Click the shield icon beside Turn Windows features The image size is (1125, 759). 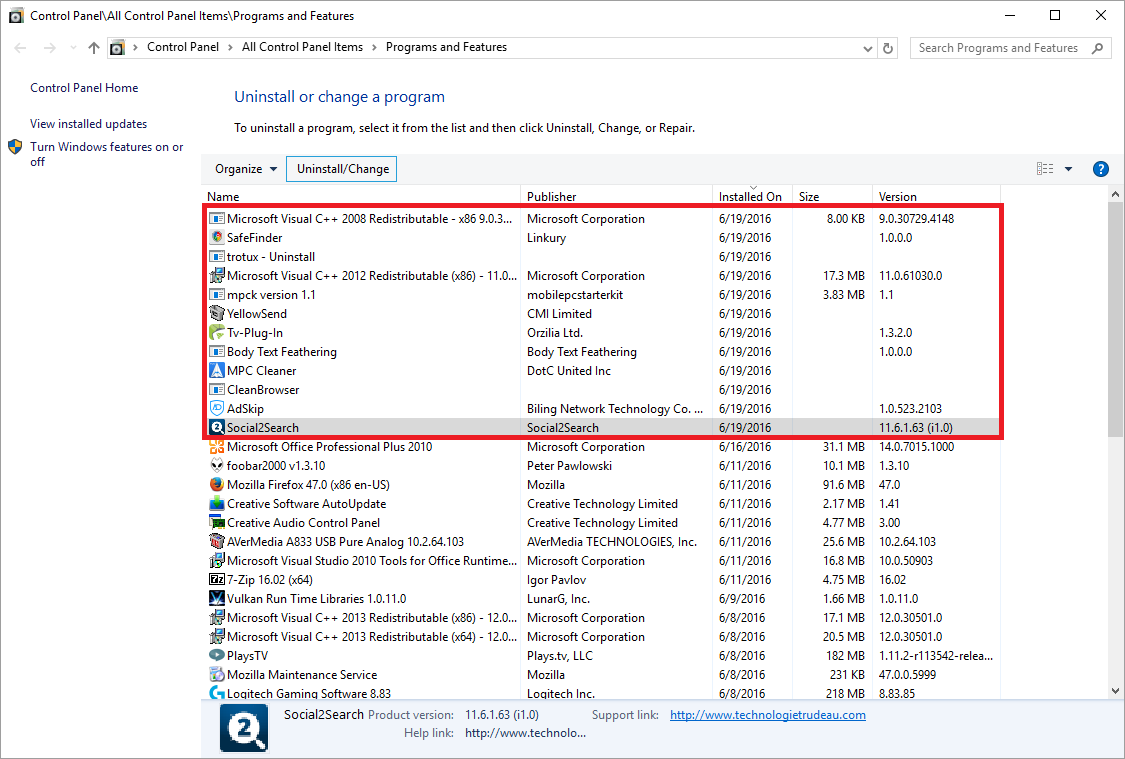click(x=15, y=147)
